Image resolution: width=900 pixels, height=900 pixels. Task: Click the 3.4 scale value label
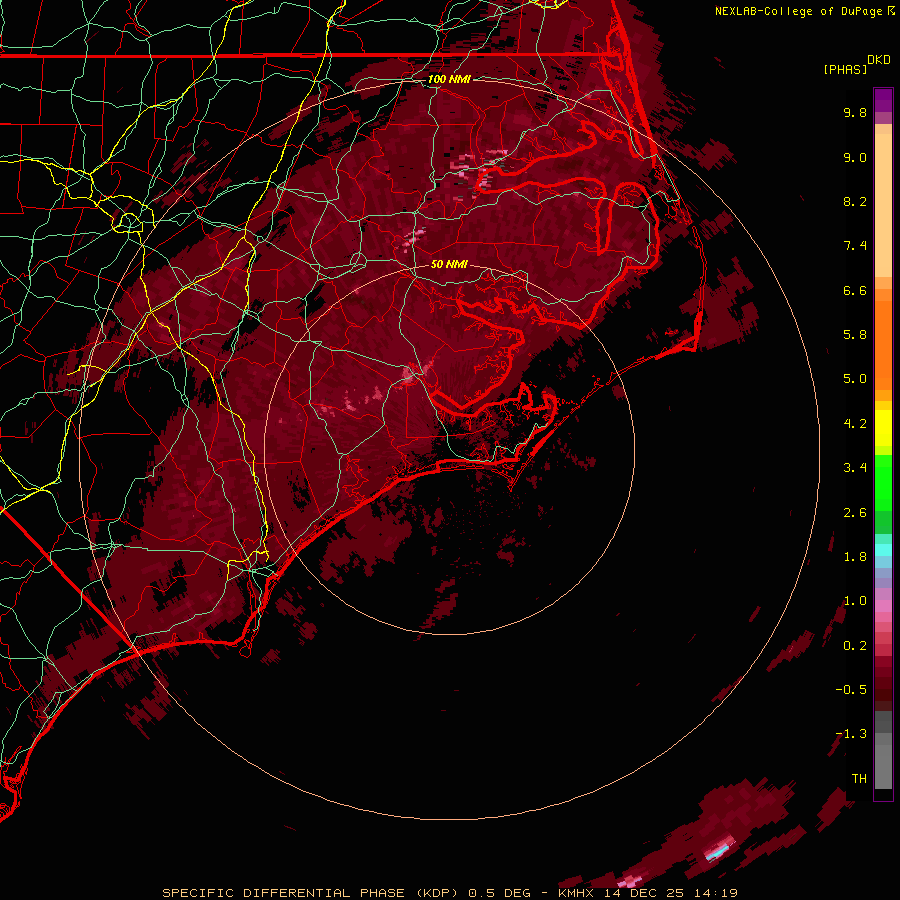[855, 468]
